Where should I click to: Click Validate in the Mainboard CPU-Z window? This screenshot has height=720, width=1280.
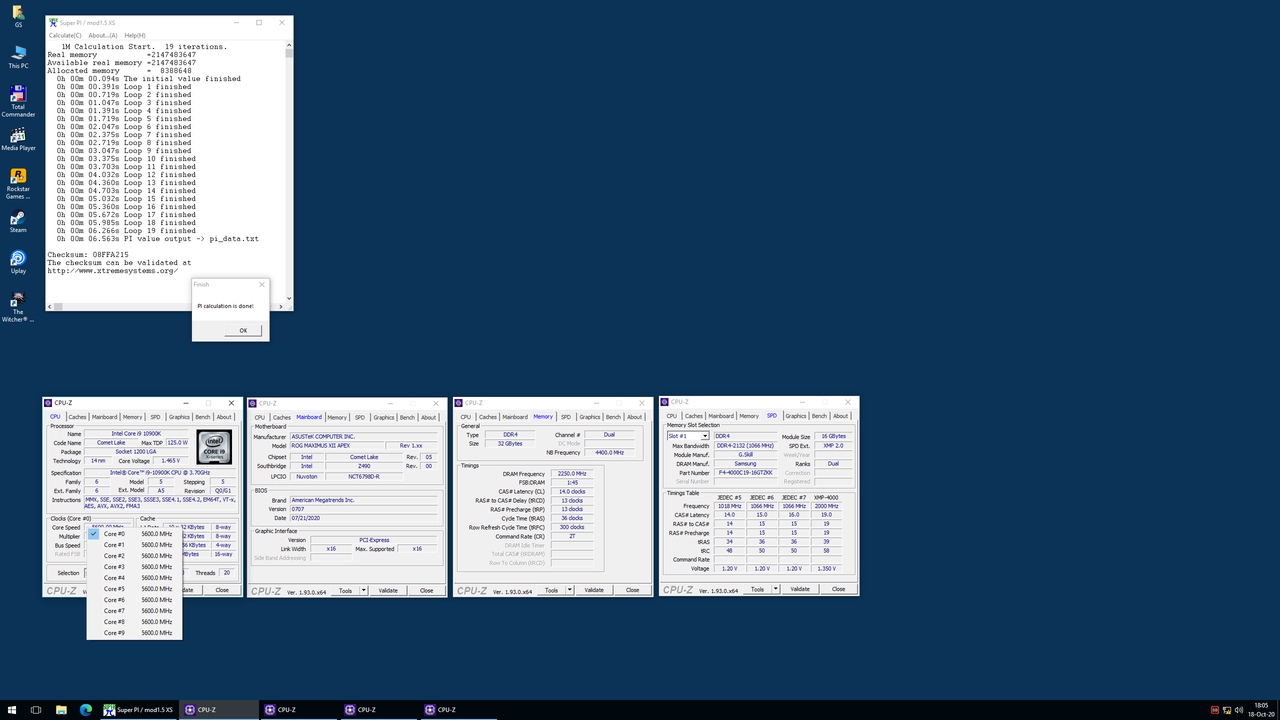click(x=388, y=590)
